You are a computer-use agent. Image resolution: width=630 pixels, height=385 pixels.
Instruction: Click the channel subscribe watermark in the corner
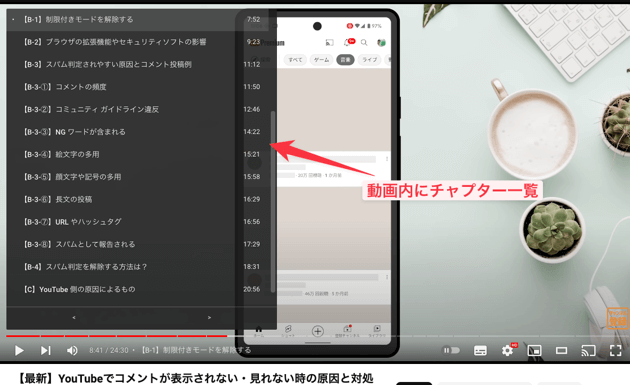coord(618,319)
